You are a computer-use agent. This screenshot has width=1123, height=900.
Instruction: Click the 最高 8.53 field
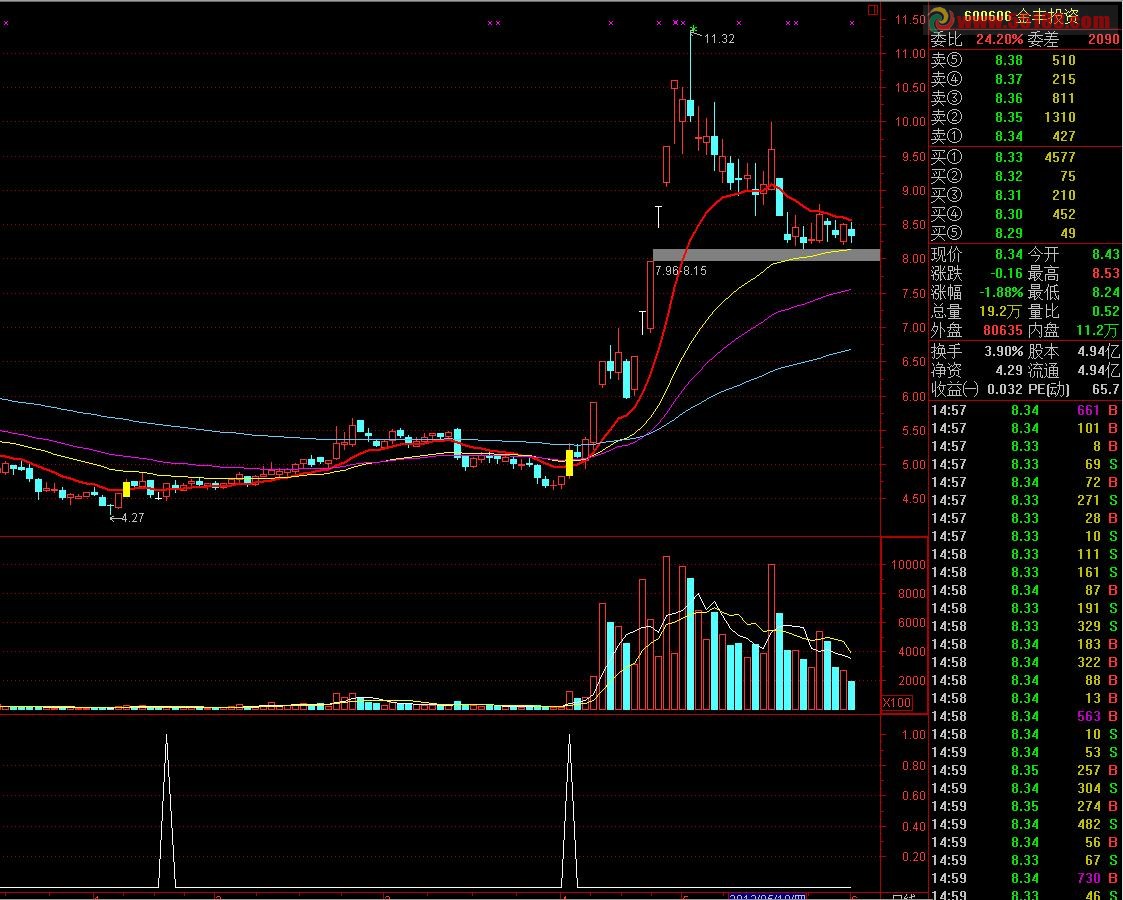pos(1074,274)
